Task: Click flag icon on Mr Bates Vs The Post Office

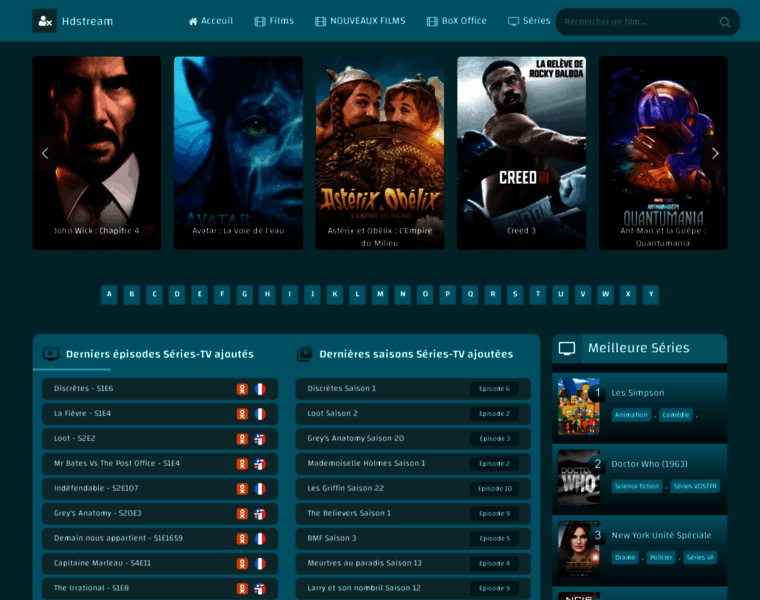Action: click(260, 464)
